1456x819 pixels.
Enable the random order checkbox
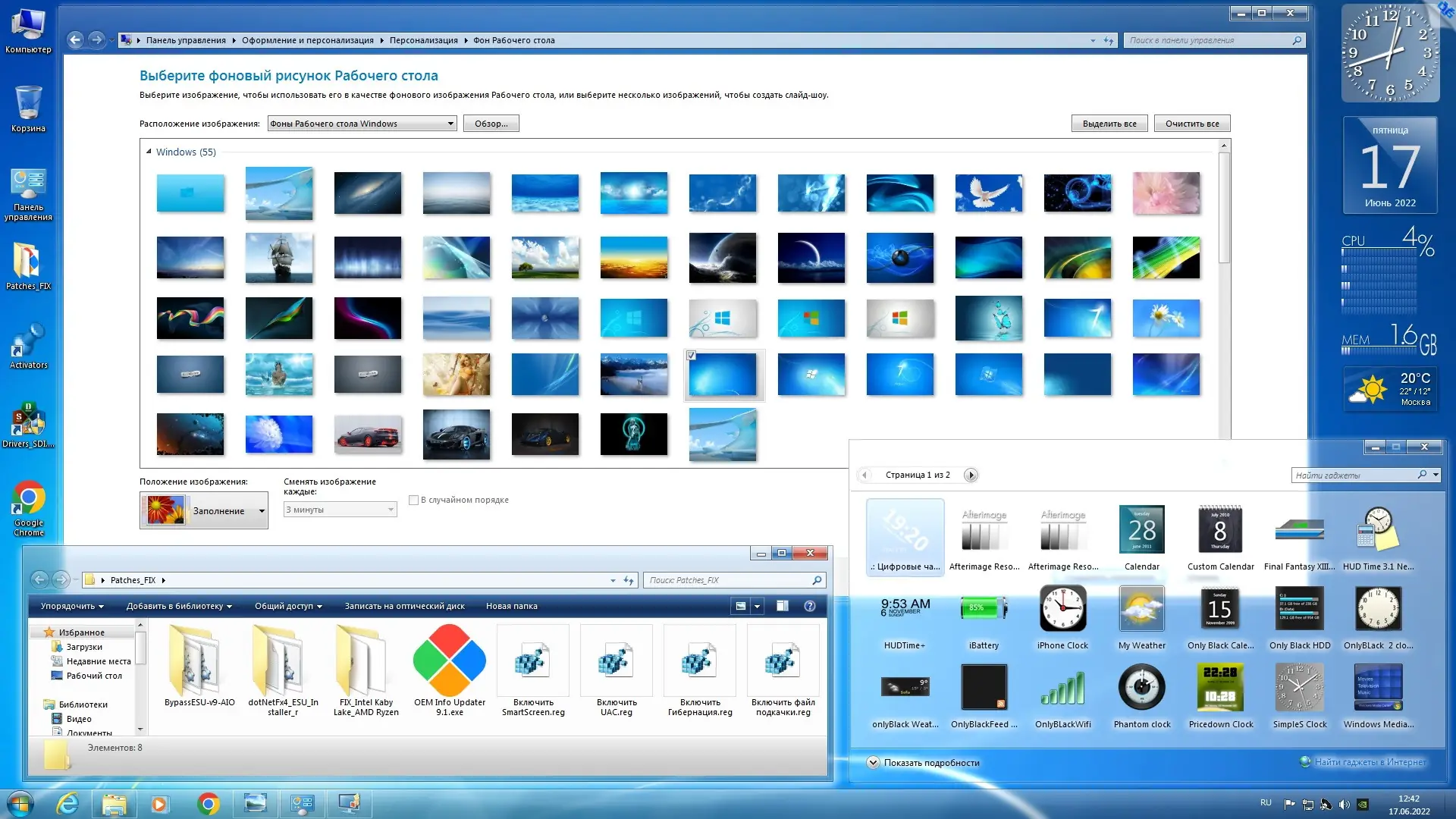[x=413, y=500]
